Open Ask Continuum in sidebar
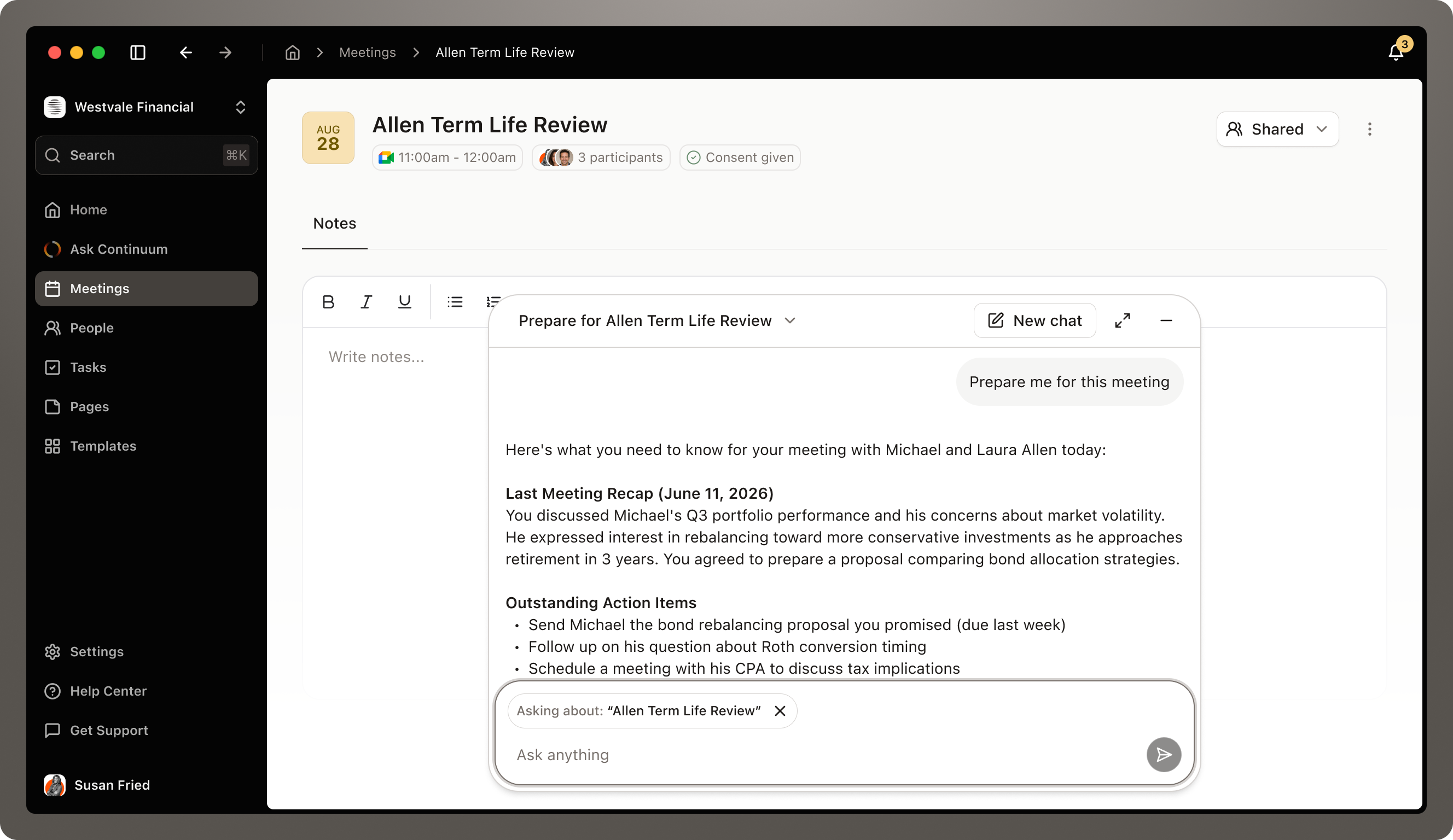This screenshot has height=840, width=1453. [147, 249]
